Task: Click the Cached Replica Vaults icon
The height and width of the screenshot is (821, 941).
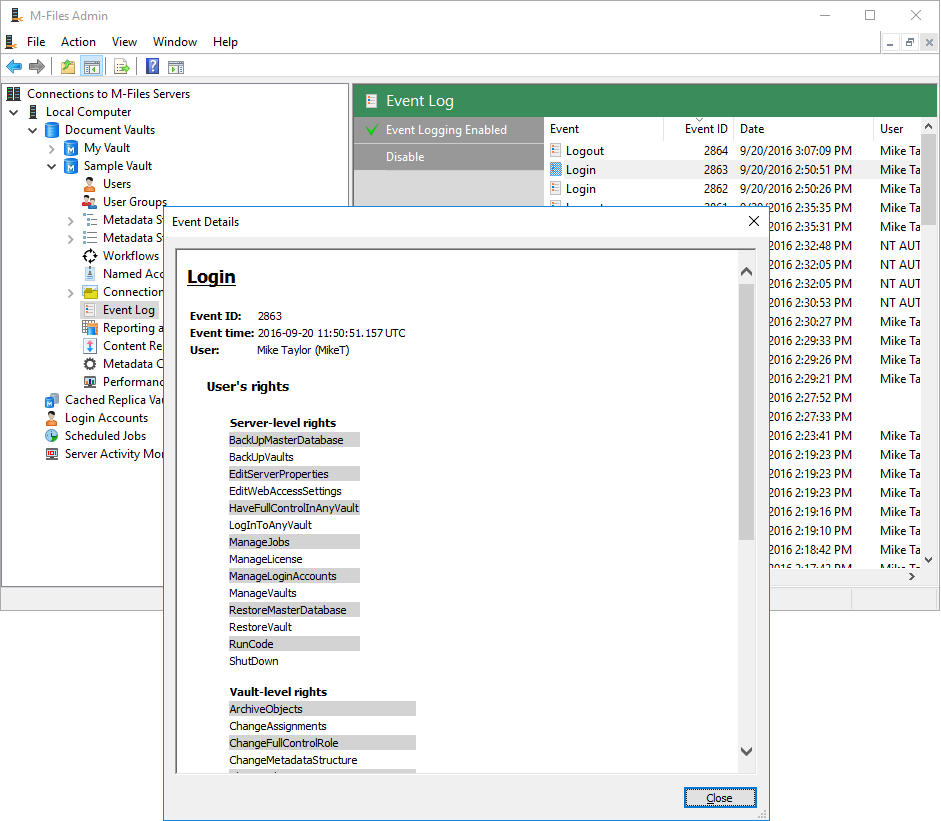Action: [52, 400]
